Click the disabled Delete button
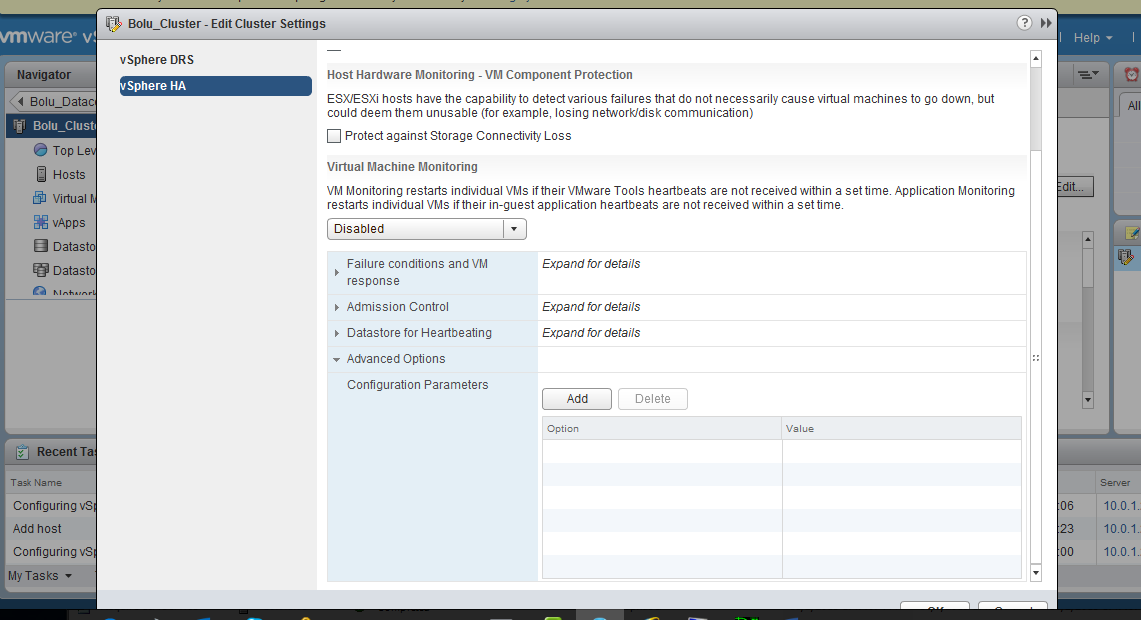The image size is (1141, 620). (653, 399)
